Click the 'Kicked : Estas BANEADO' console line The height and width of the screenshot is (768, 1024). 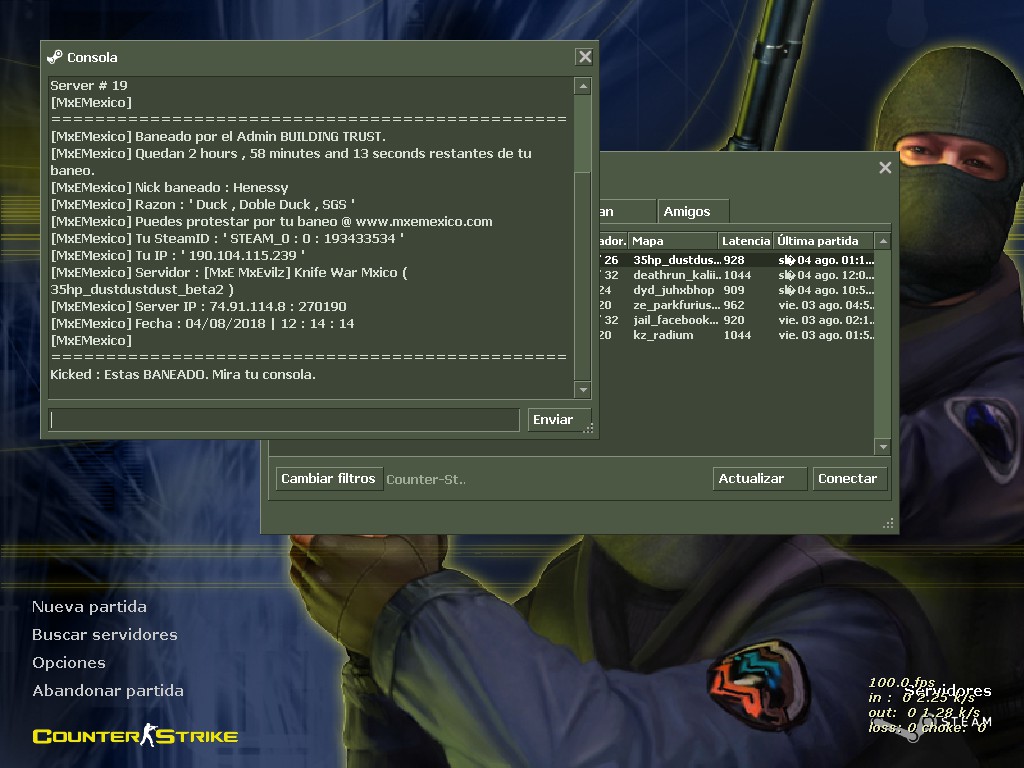click(x=183, y=374)
